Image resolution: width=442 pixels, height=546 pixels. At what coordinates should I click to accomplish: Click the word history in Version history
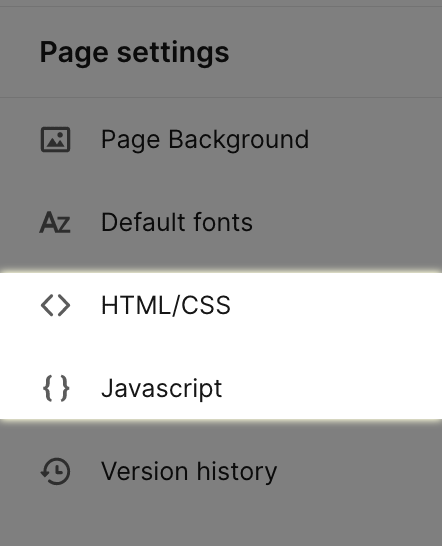pos(237,471)
